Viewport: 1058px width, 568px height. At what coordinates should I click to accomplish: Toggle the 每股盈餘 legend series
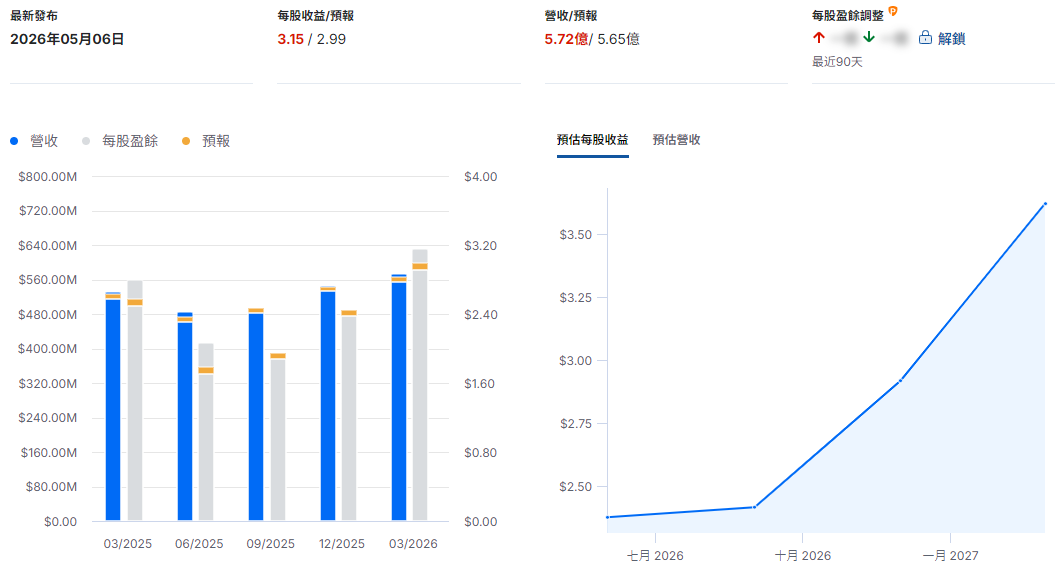click(x=120, y=141)
